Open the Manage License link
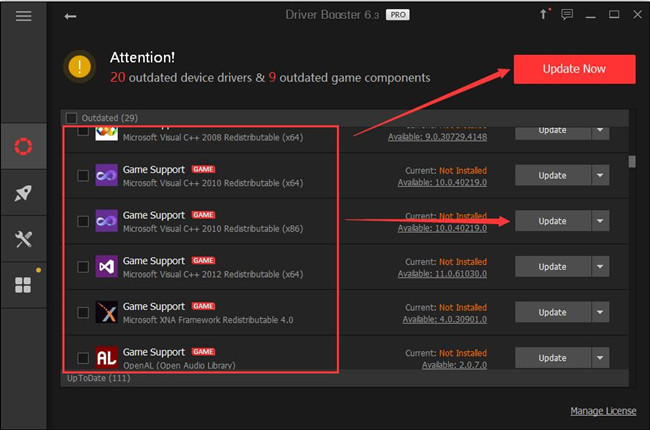The height and width of the screenshot is (430, 650). 603,411
